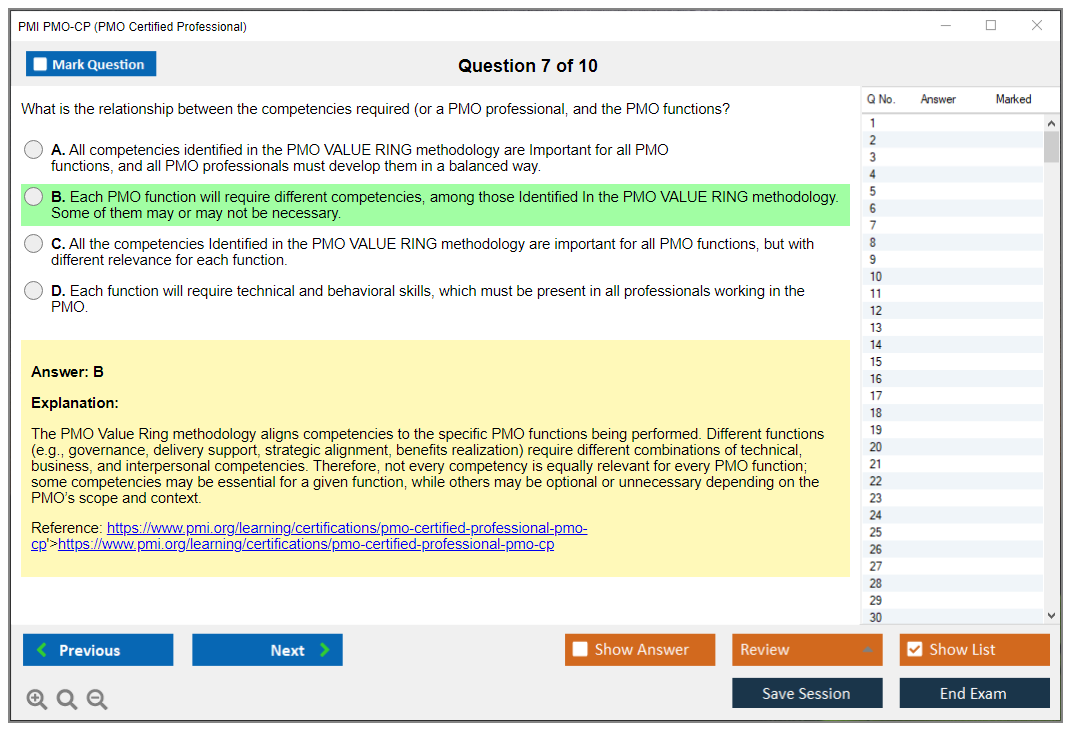Click the zoom out magnifier icon
Image resolution: width=1075 pixels, height=735 pixels.
click(x=97, y=700)
